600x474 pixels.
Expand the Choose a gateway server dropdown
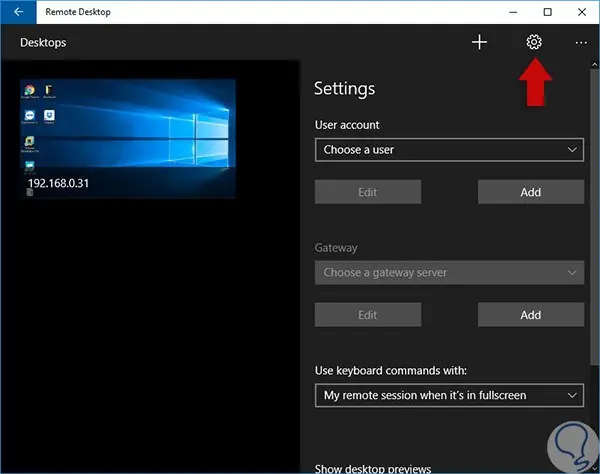click(449, 272)
